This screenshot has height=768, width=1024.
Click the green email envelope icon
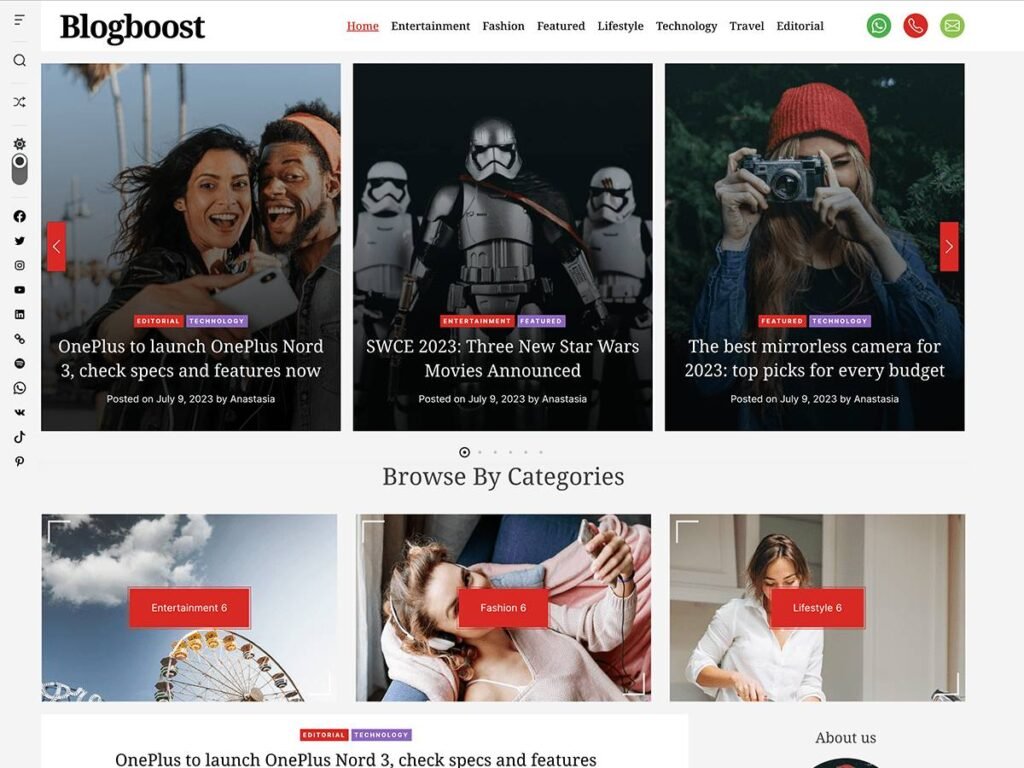pos(952,26)
